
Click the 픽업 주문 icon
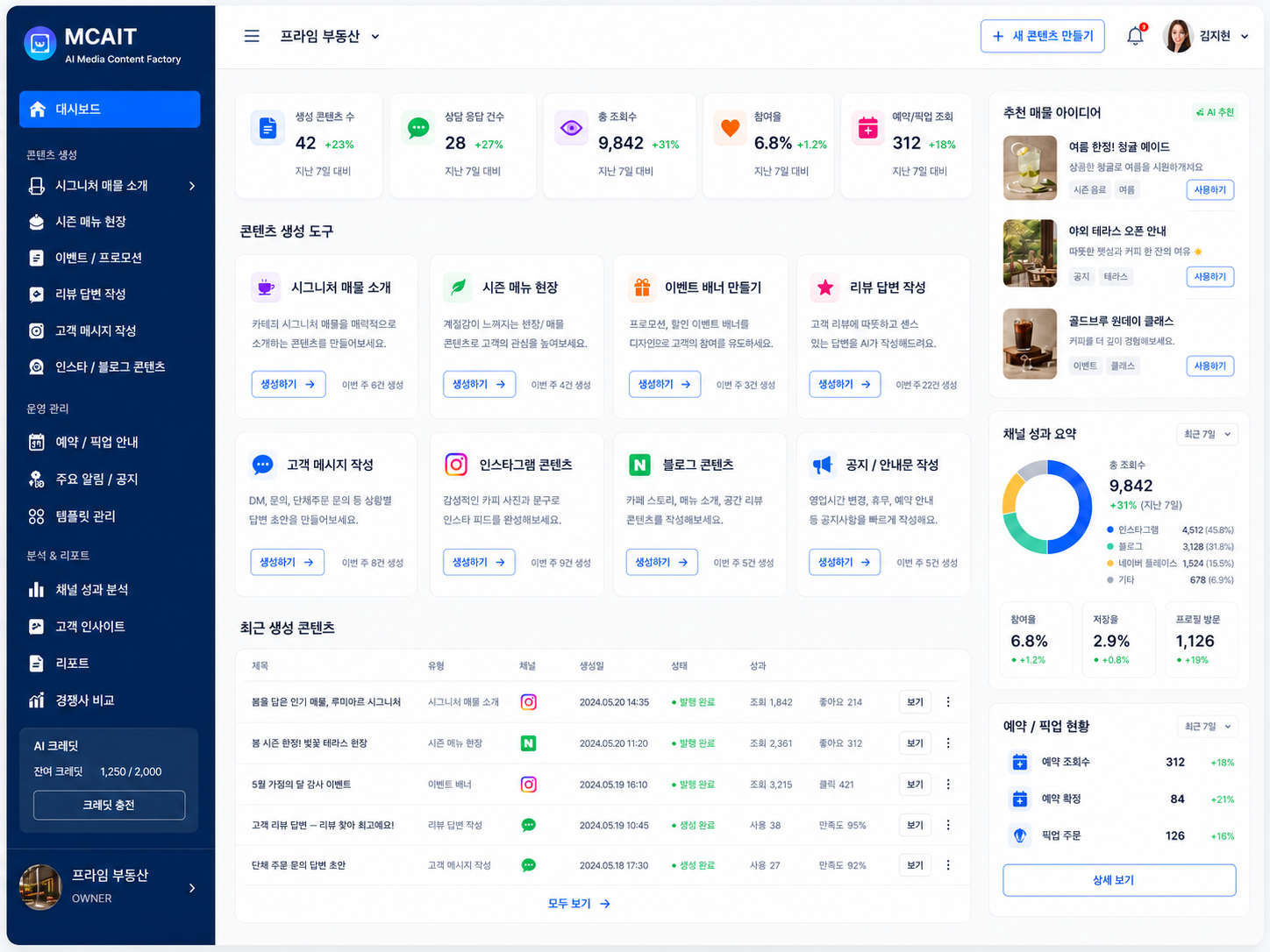[x=1019, y=835]
